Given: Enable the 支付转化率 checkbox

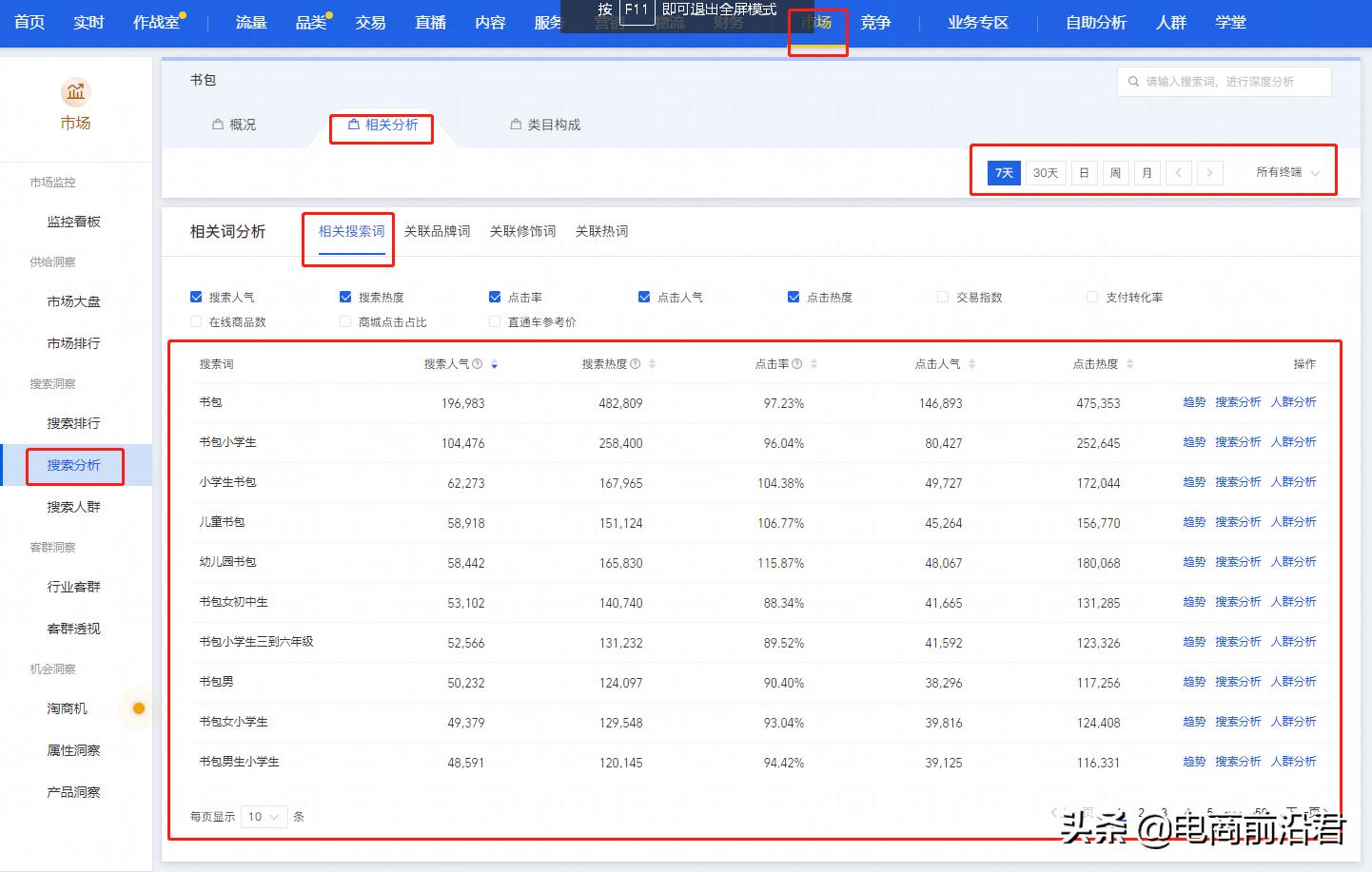Looking at the screenshot, I should 1092,297.
